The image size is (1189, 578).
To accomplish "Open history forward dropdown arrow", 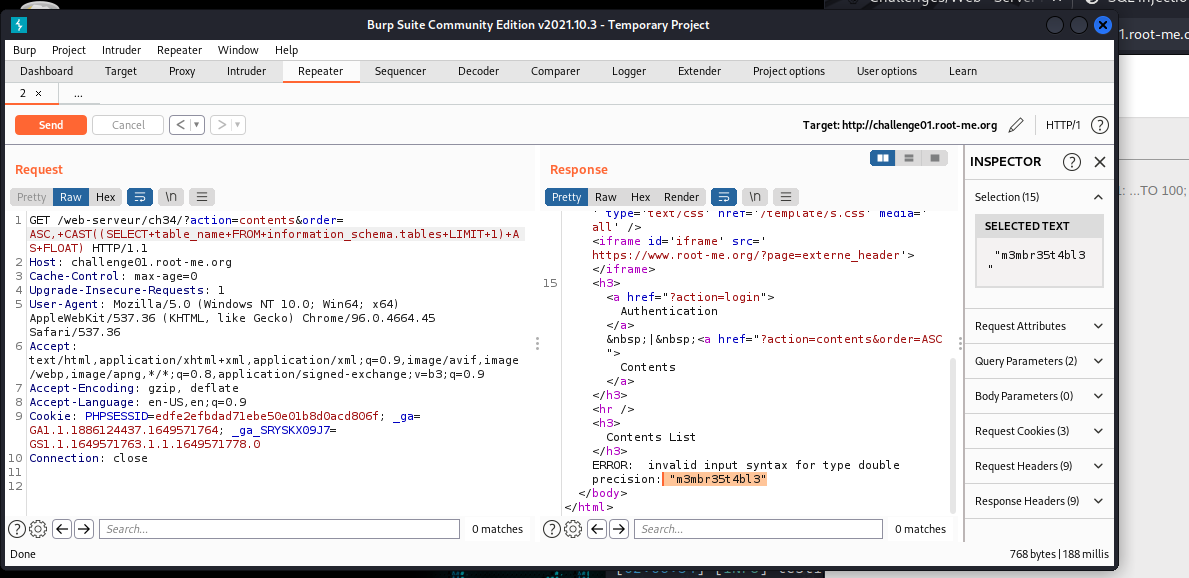I will click(x=238, y=125).
